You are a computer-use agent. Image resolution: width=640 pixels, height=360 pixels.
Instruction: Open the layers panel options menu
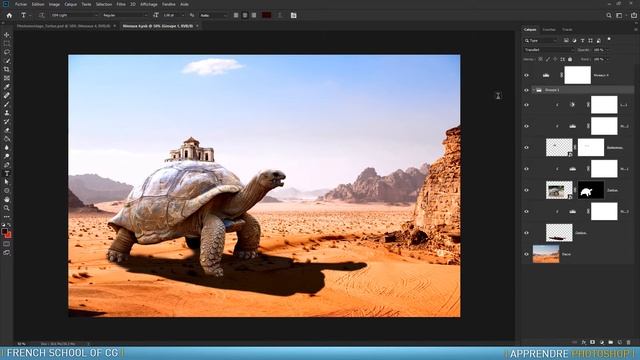[x=636, y=29]
